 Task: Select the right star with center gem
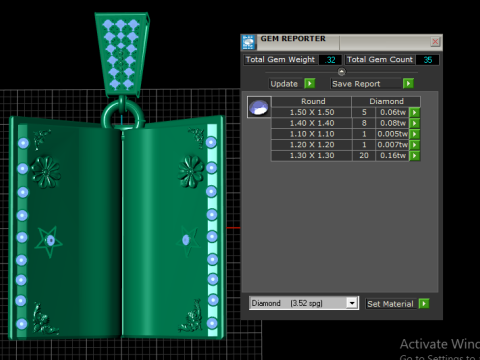pos(188,240)
